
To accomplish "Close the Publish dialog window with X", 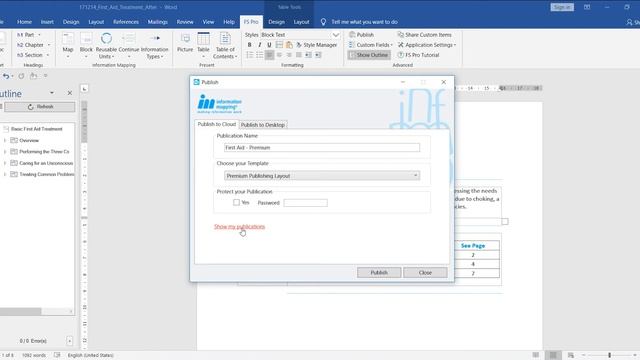I will pyautogui.click(x=444, y=82).
